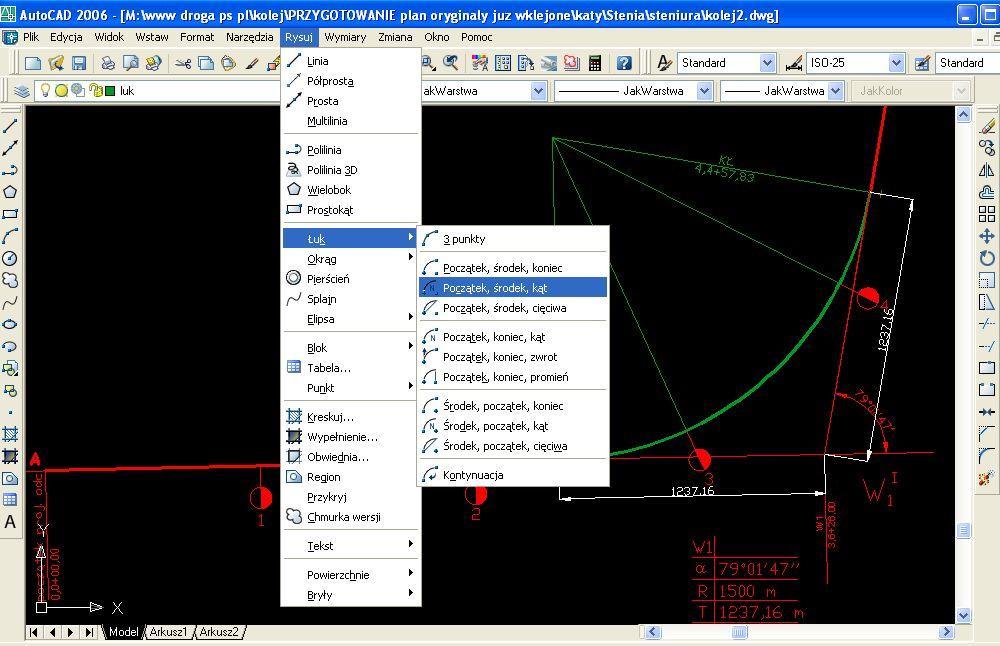Select 'Chmurka wersji' in Rysuj menu
1000x646 pixels.
pyautogui.click(x=350, y=517)
